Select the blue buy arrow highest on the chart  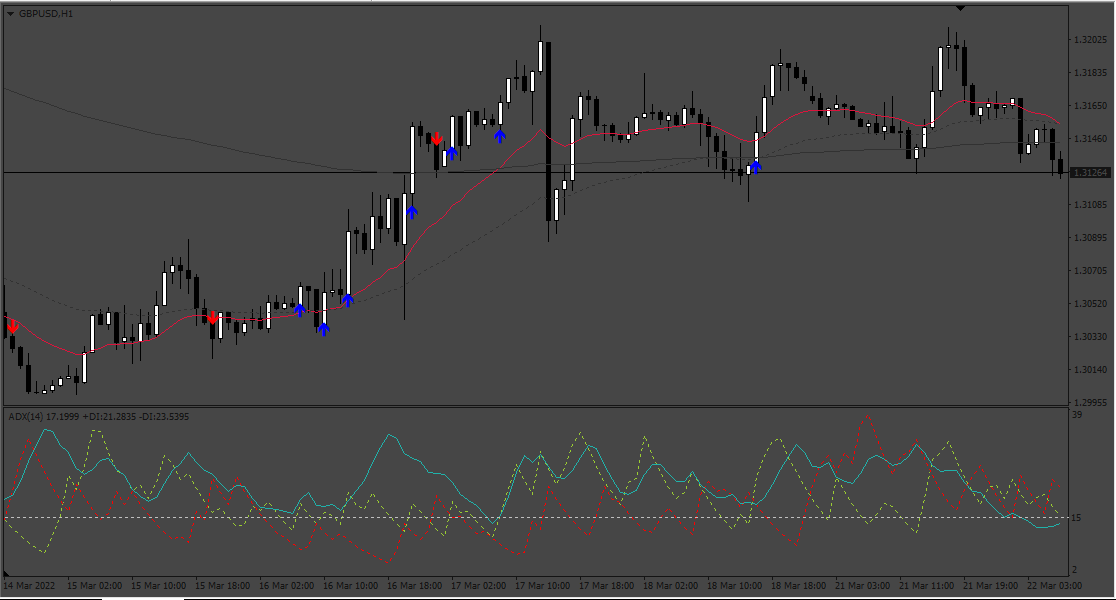coord(500,135)
